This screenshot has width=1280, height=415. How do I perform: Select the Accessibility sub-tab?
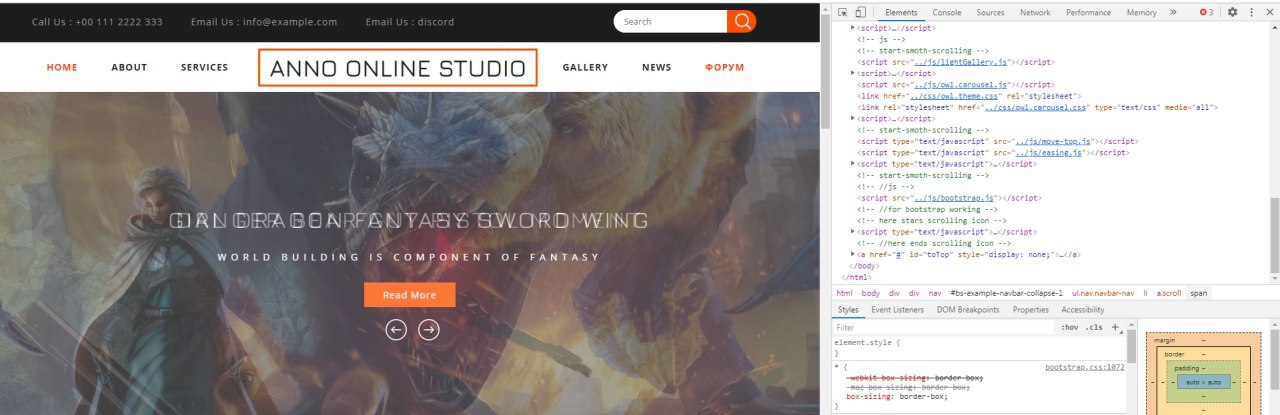tap(1083, 310)
